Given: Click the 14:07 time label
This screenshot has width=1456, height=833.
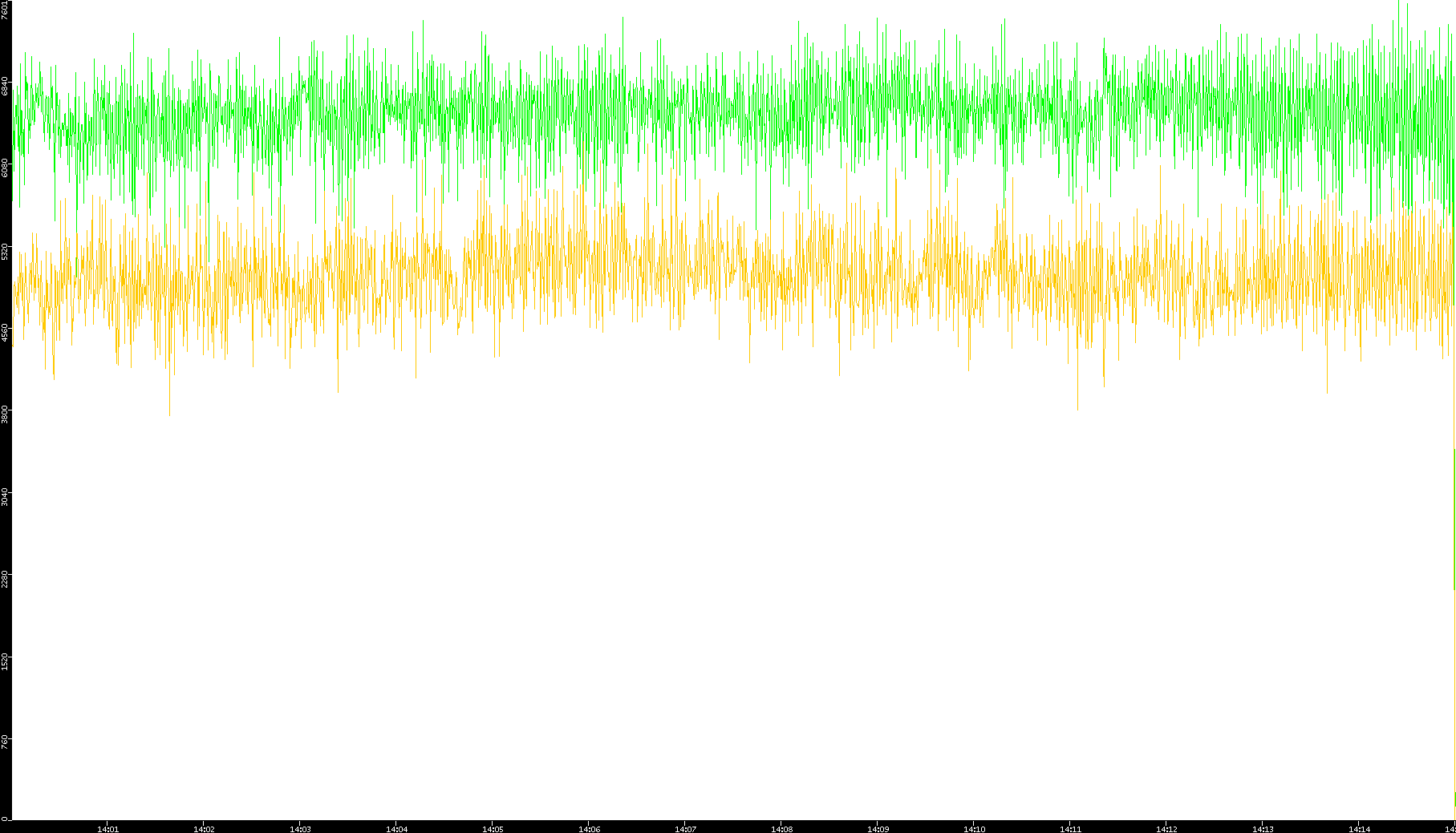Looking at the screenshot, I should tap(685, 829).
